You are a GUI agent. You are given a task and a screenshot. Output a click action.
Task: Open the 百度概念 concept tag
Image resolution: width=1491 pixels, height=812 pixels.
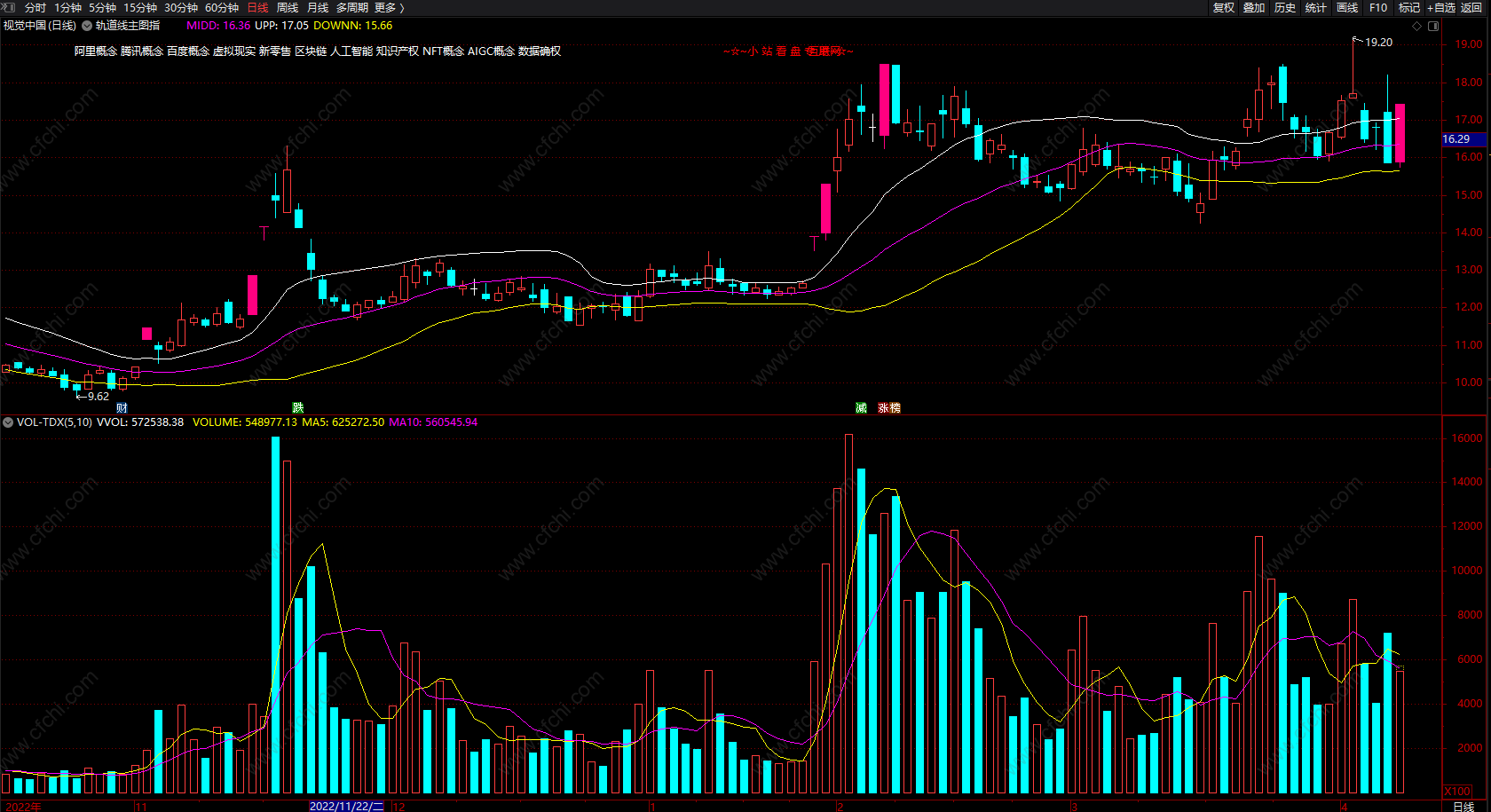[x=188, y=51]
